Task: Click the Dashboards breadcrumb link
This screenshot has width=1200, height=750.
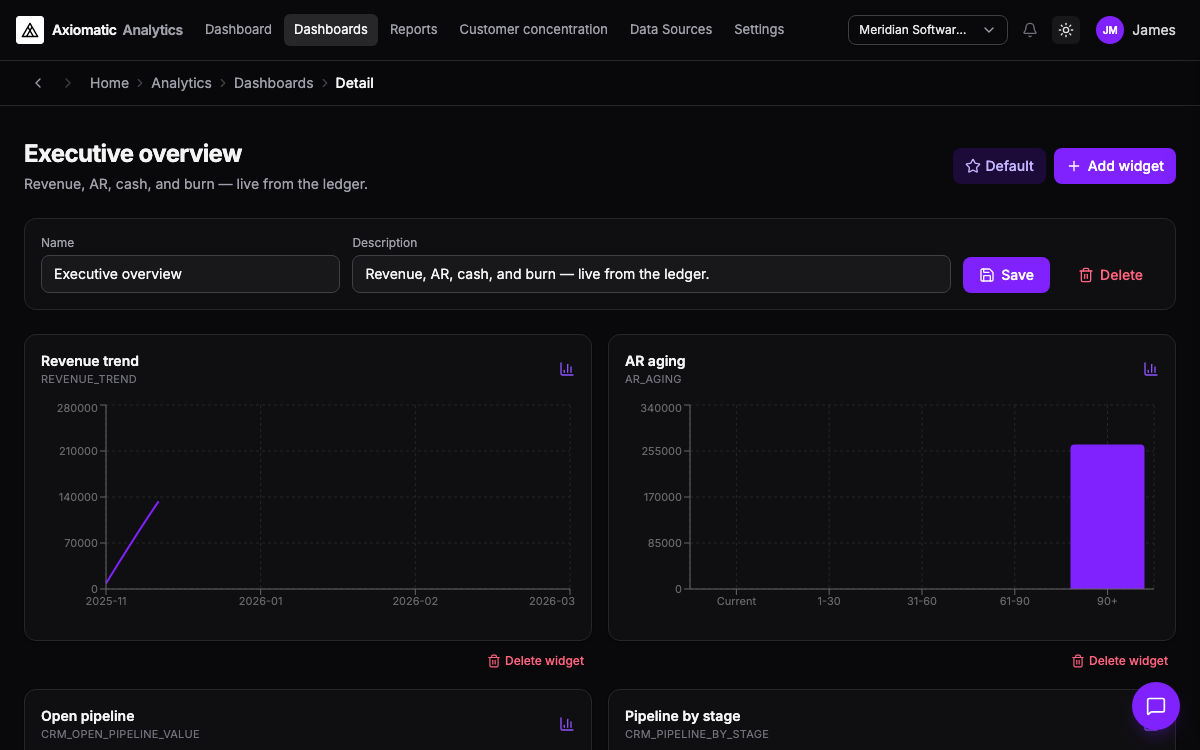Action: 274,83
